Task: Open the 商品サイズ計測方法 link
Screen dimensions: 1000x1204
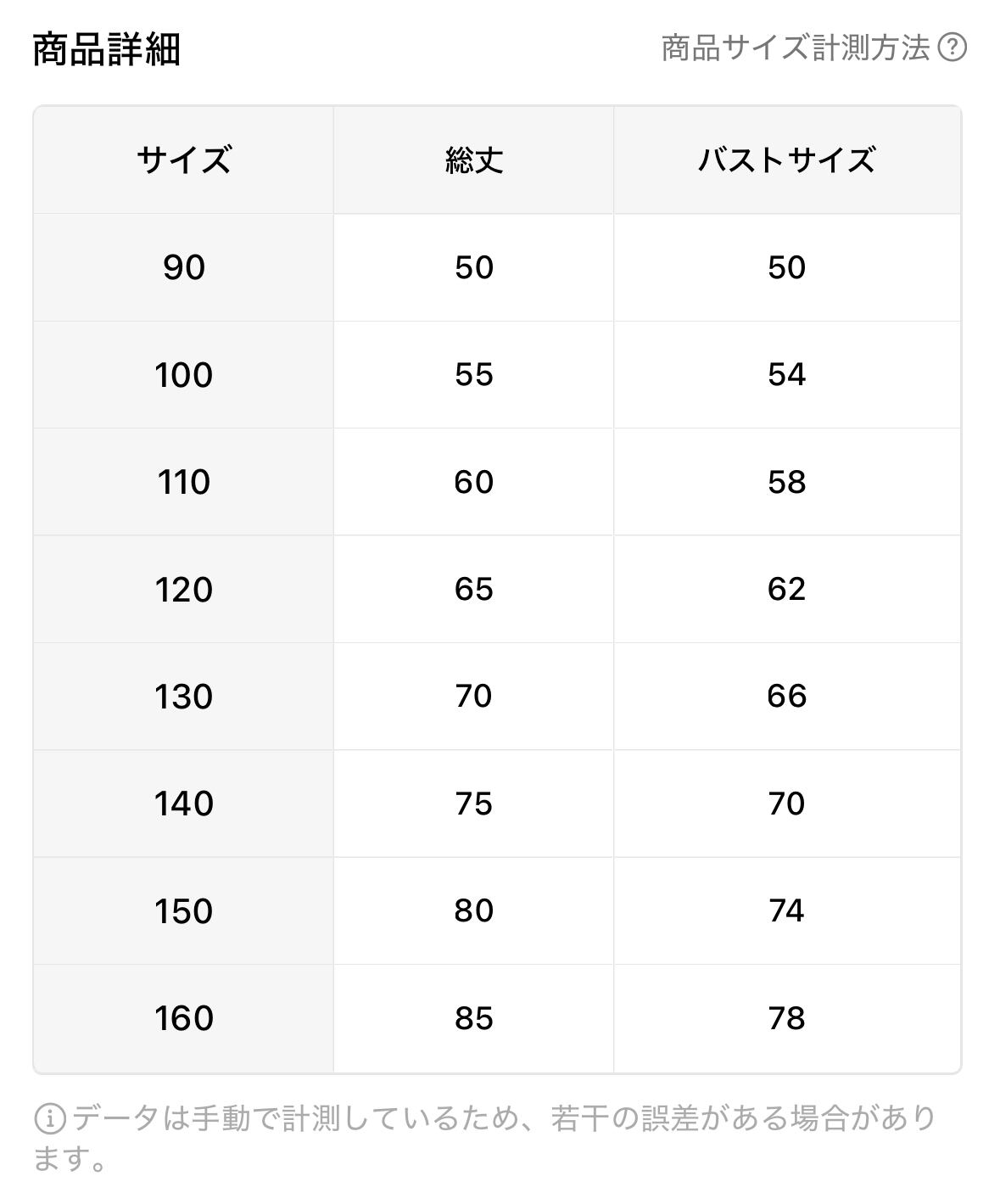Action: pos(795,48)
